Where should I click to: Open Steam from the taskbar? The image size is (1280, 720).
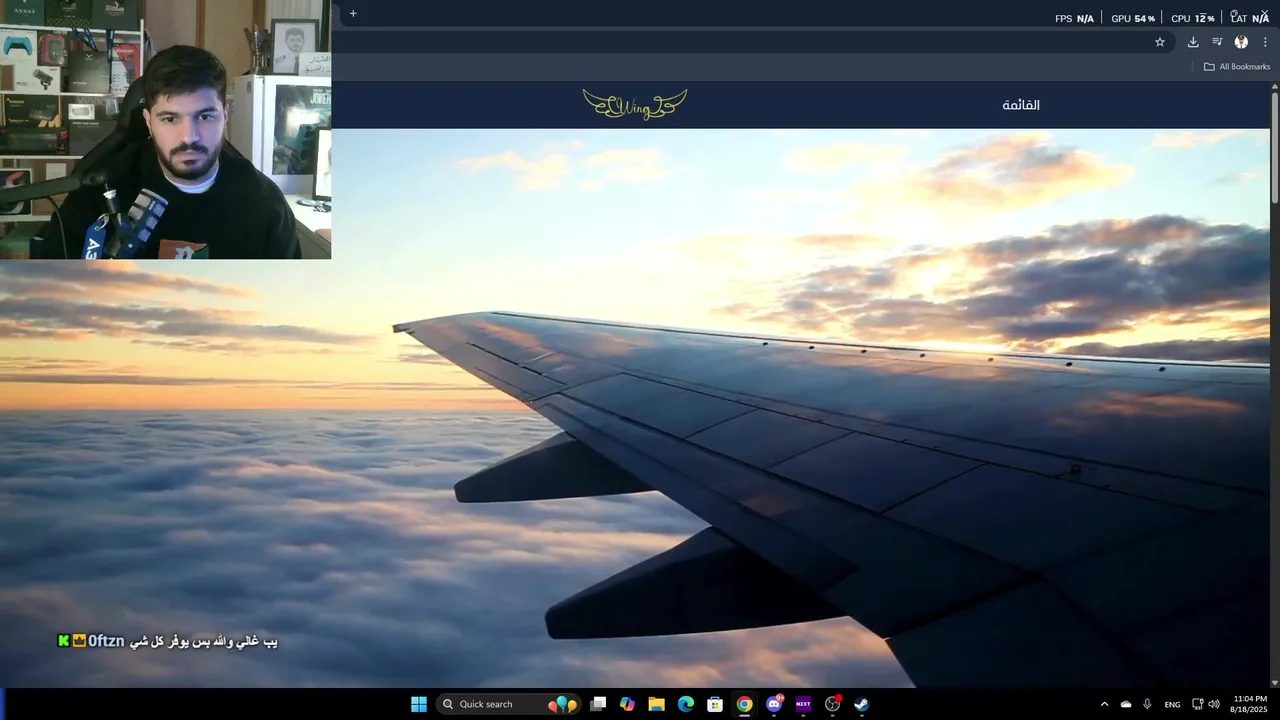click(861, 704)
